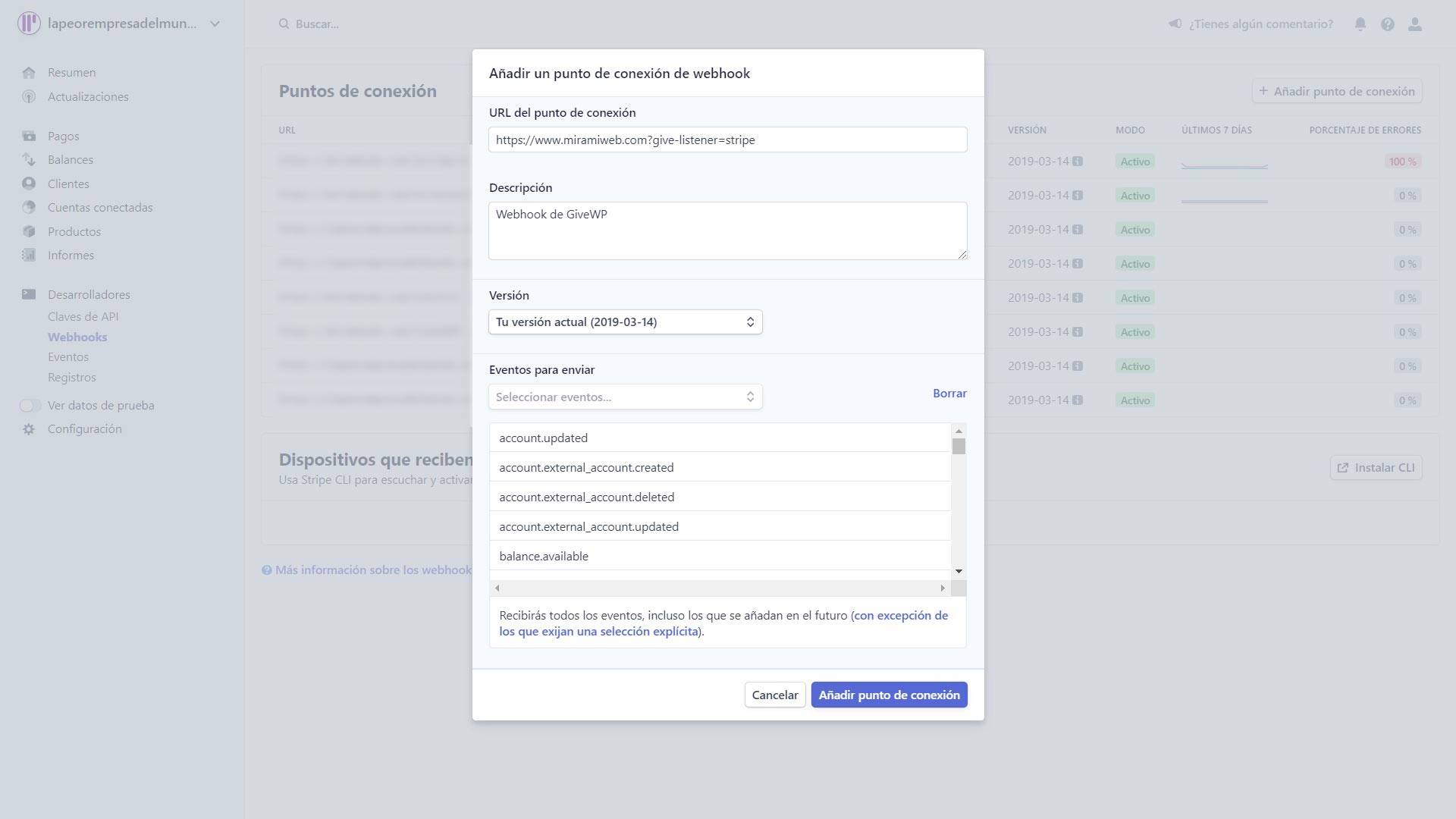Open Más información sobre los webhooks link
This screenshot has width=1456, height=819.
(x=366, y=570)
